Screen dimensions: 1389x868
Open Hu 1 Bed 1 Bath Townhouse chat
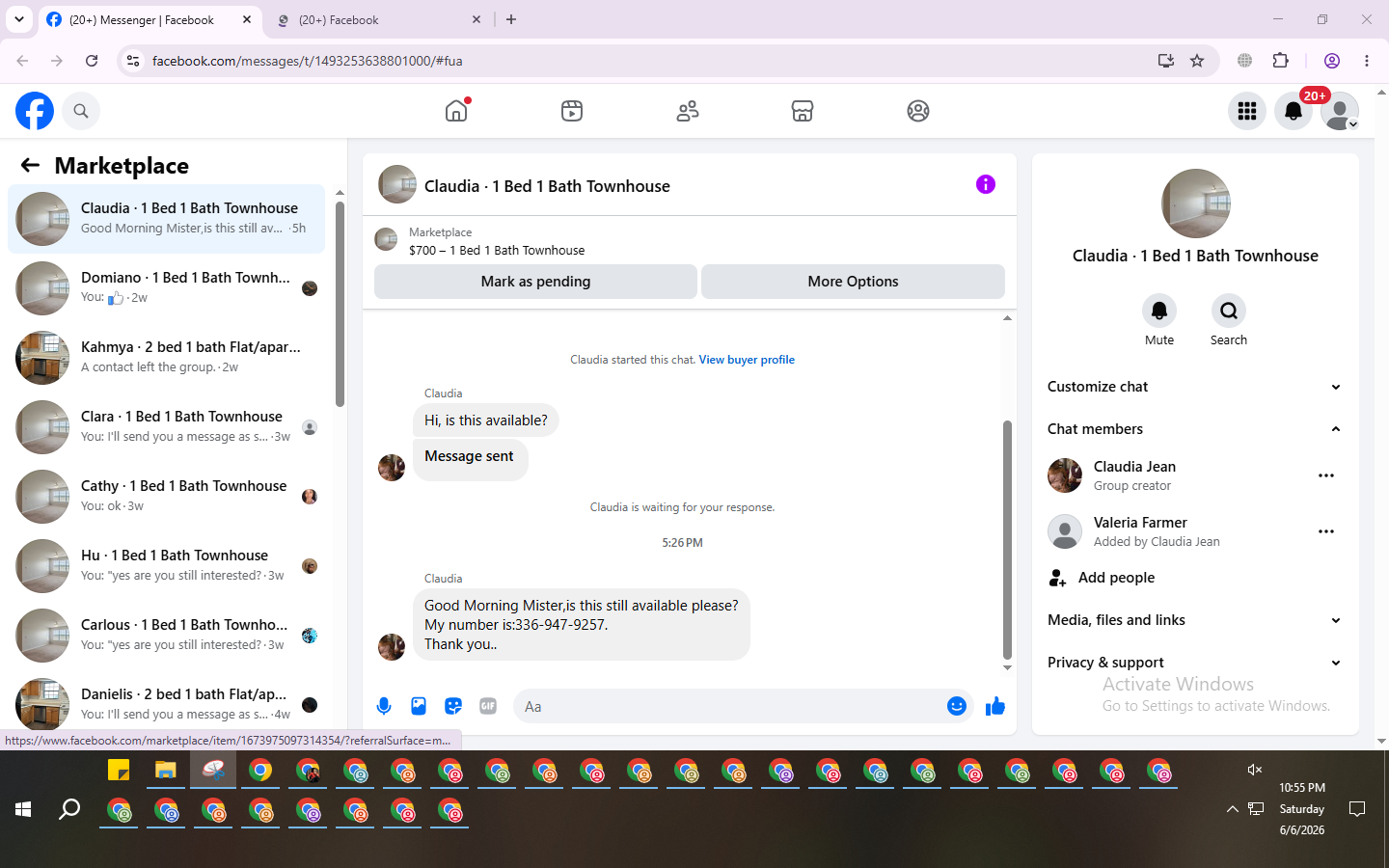point(166,566)
